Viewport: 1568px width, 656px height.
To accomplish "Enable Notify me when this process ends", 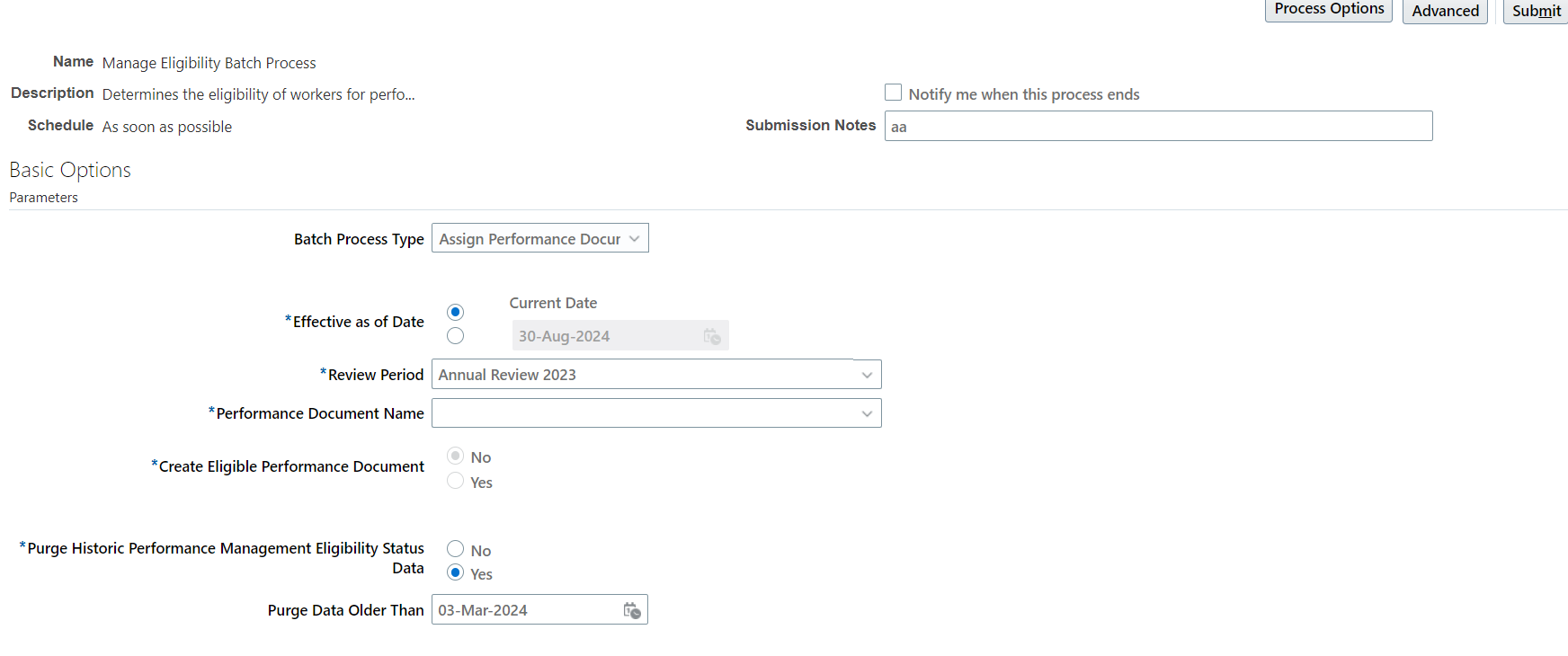I will pyautogui.click(x=893, y=93).
